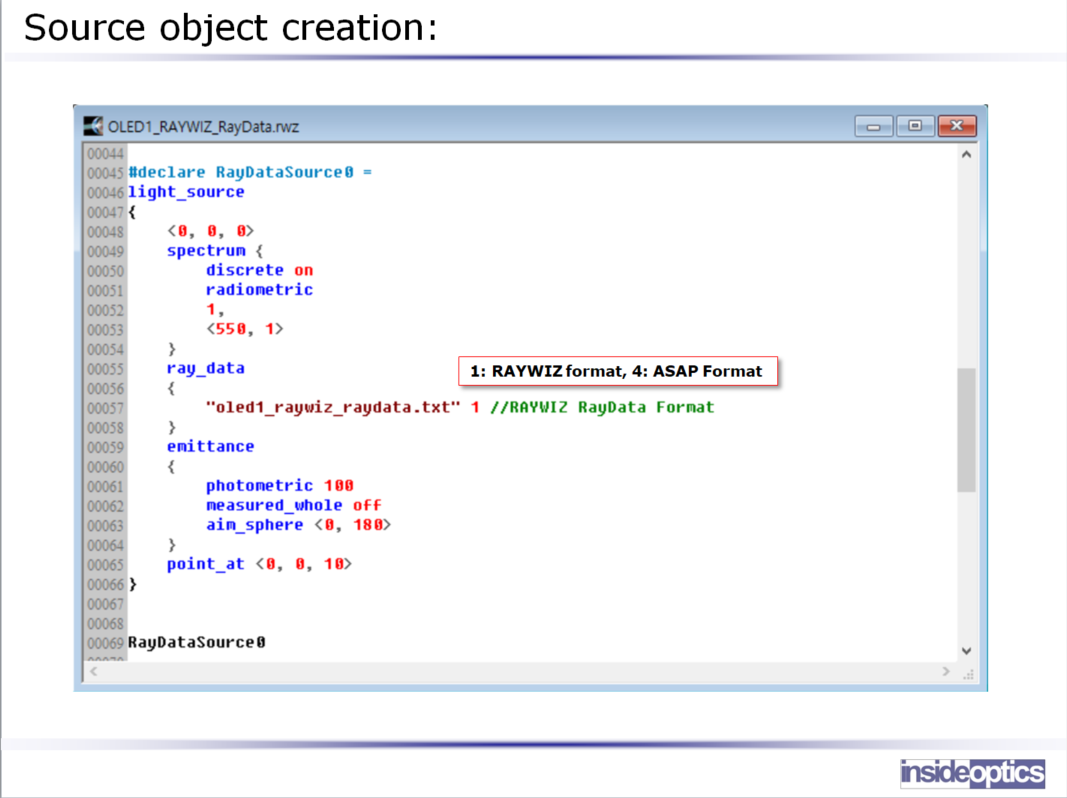Screen dimensions: 1067x798
Task: Close the RayData editor window
Action: click(957, 126)
